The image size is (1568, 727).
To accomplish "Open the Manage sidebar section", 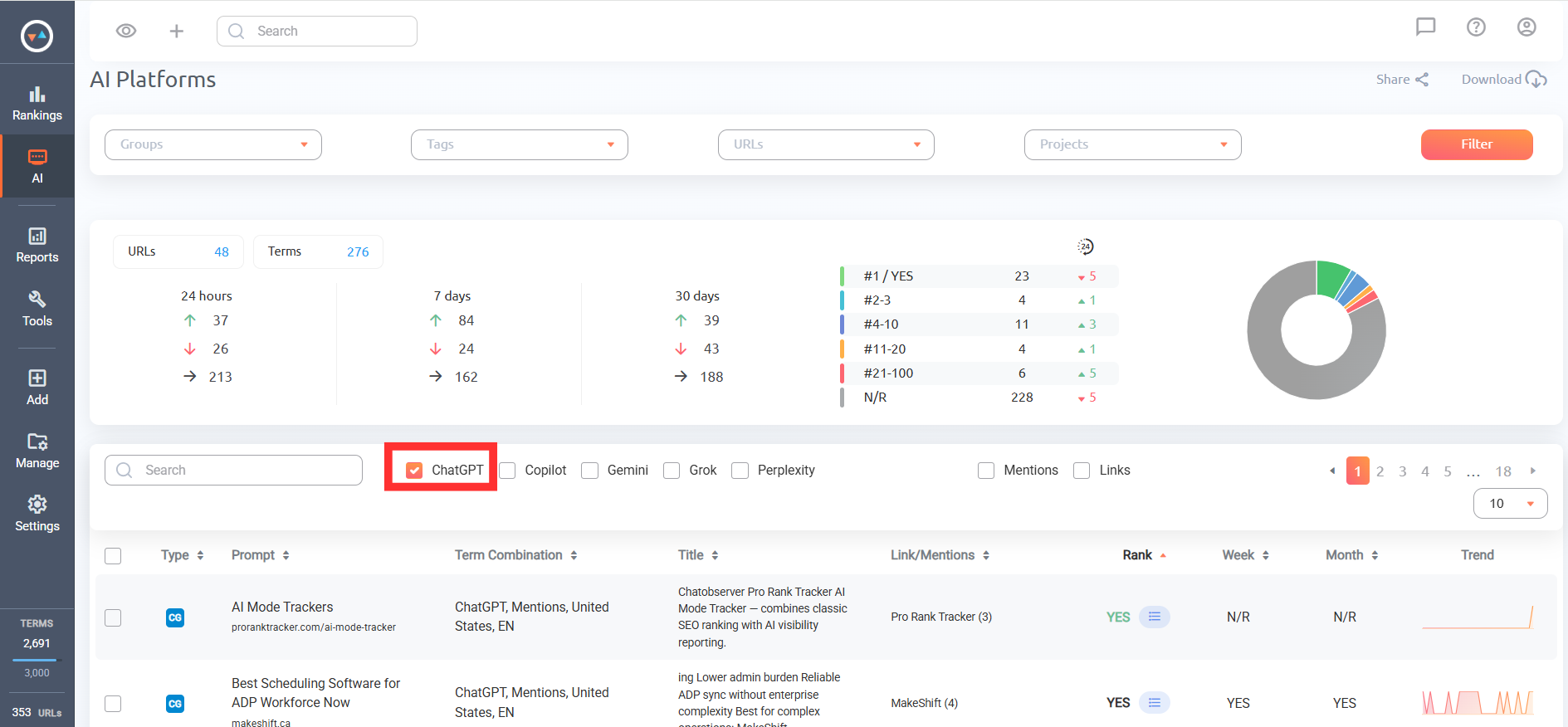I will [37, 451].
